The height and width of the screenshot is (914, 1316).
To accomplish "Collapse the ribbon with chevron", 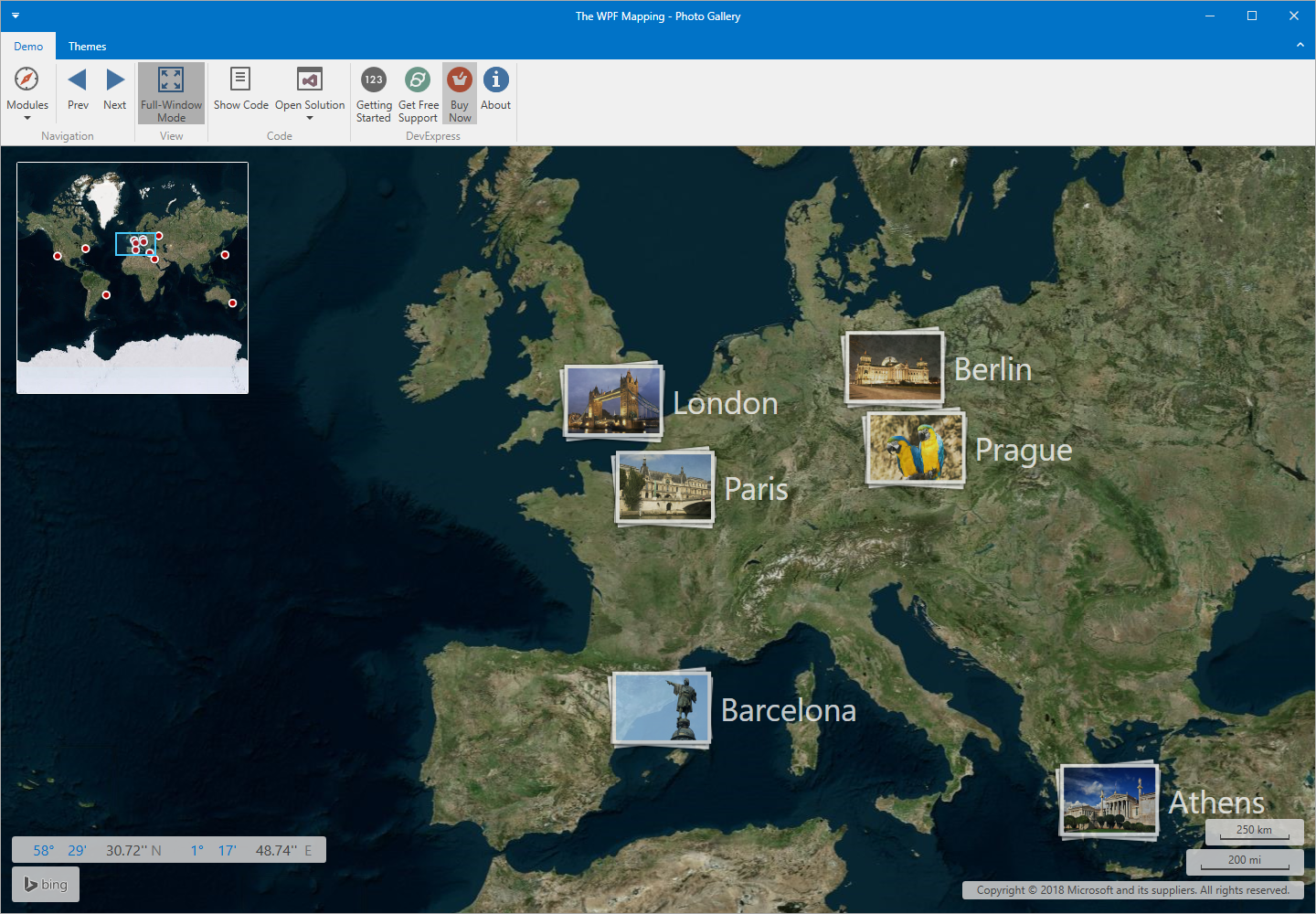I will [x=1300, y=46].
